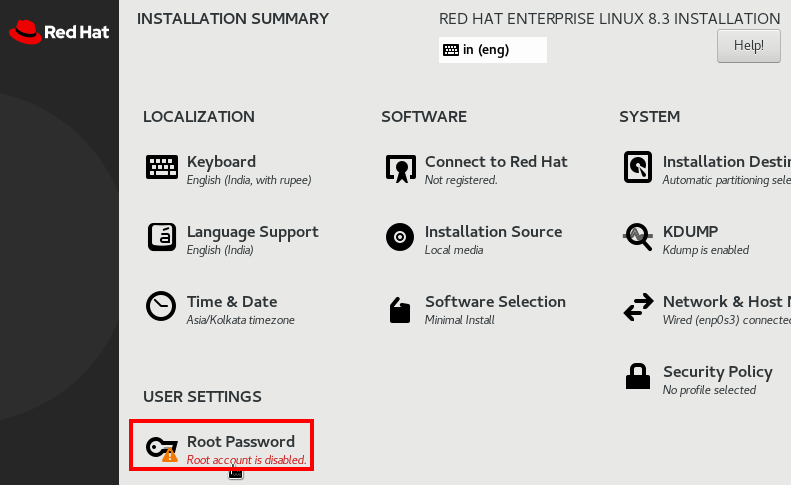Click the Network & Host arrows icon

click(x=638, y=307)
